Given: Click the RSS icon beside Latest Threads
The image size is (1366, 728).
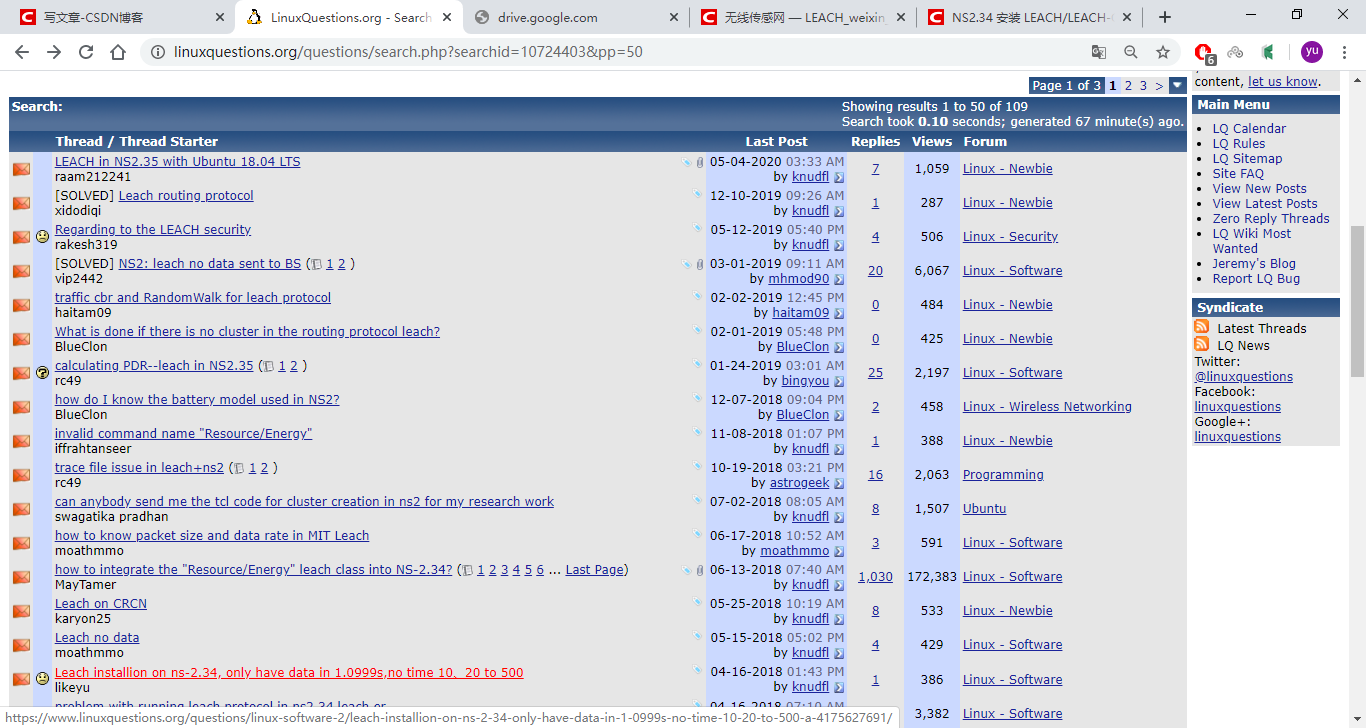Looking at the screenshot, I should click(1199, 328).
